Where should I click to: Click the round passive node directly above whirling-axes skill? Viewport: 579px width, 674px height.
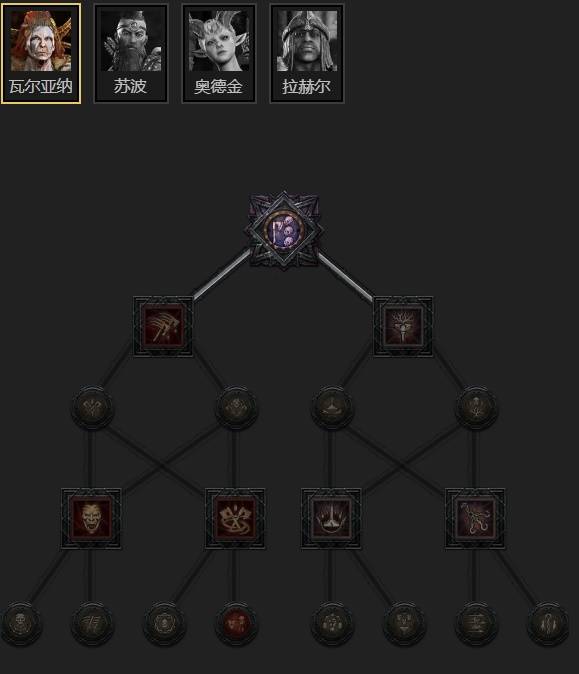click(236, 407)
